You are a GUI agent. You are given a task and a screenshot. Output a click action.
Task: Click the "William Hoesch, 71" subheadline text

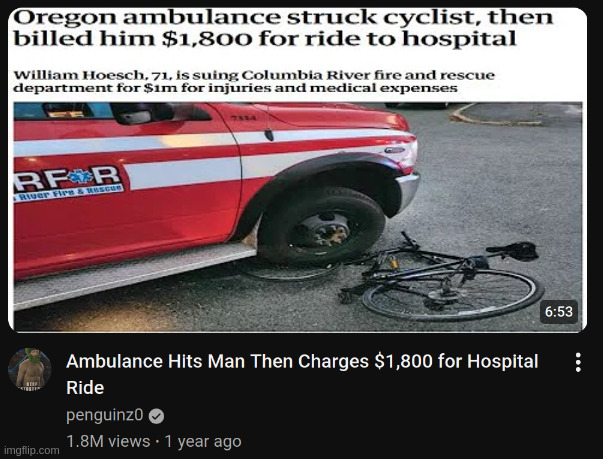[254, 81]
